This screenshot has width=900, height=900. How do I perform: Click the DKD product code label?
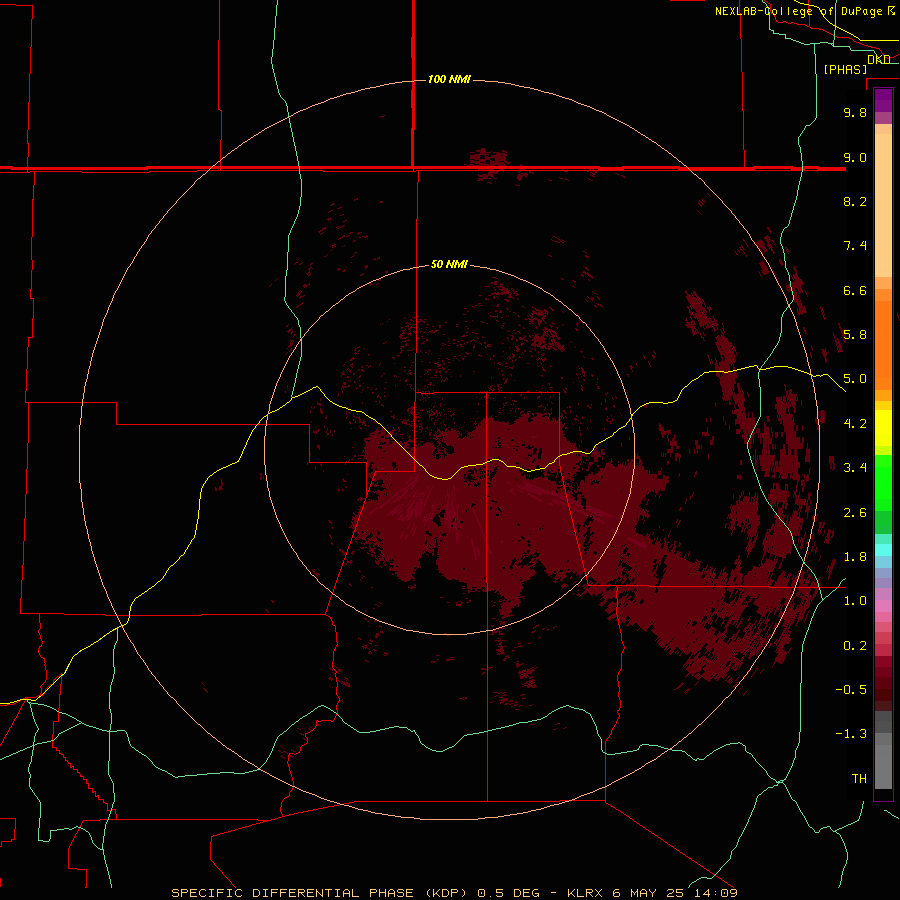(879, 60)
